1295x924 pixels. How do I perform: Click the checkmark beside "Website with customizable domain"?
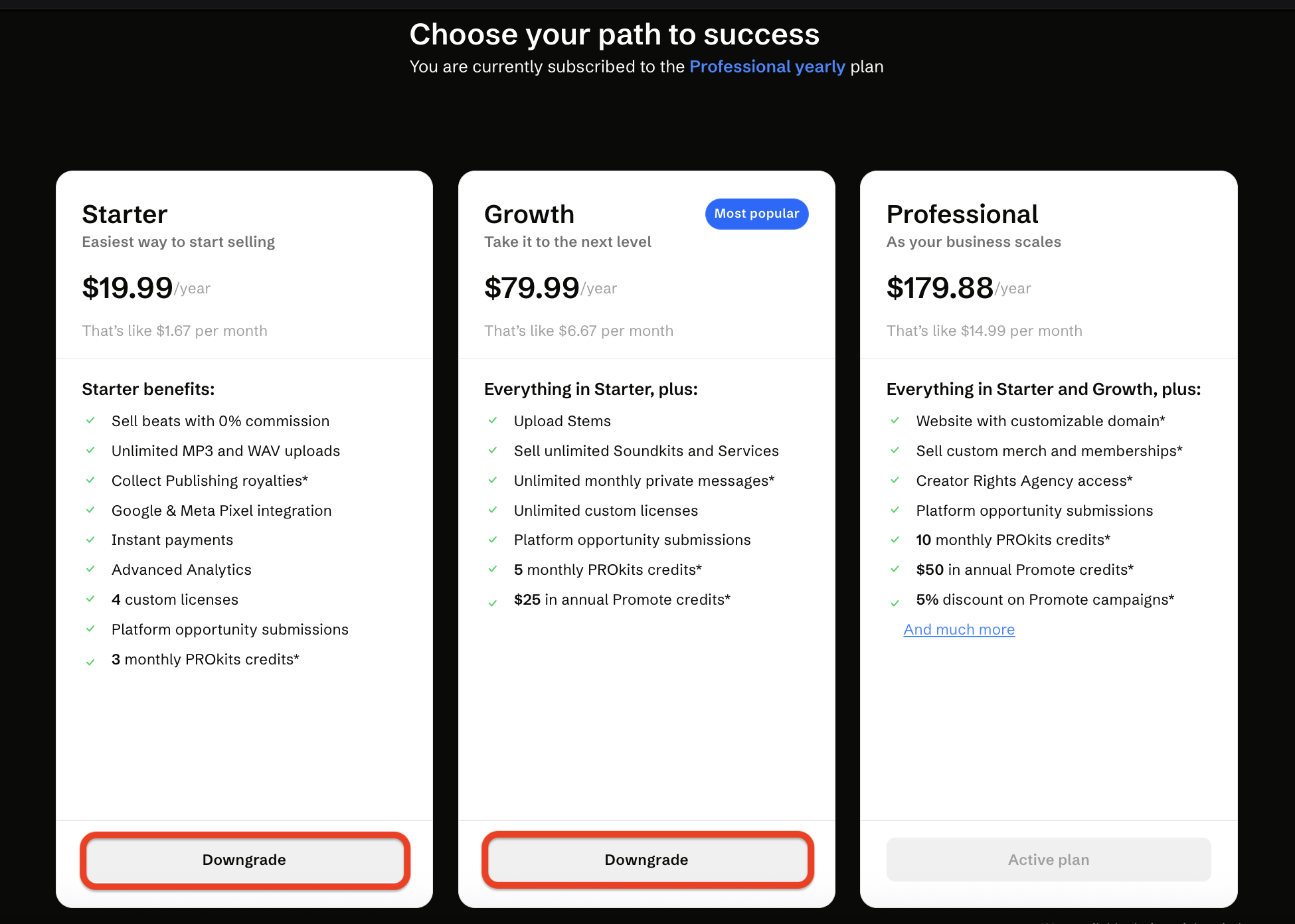coord(895,420)
